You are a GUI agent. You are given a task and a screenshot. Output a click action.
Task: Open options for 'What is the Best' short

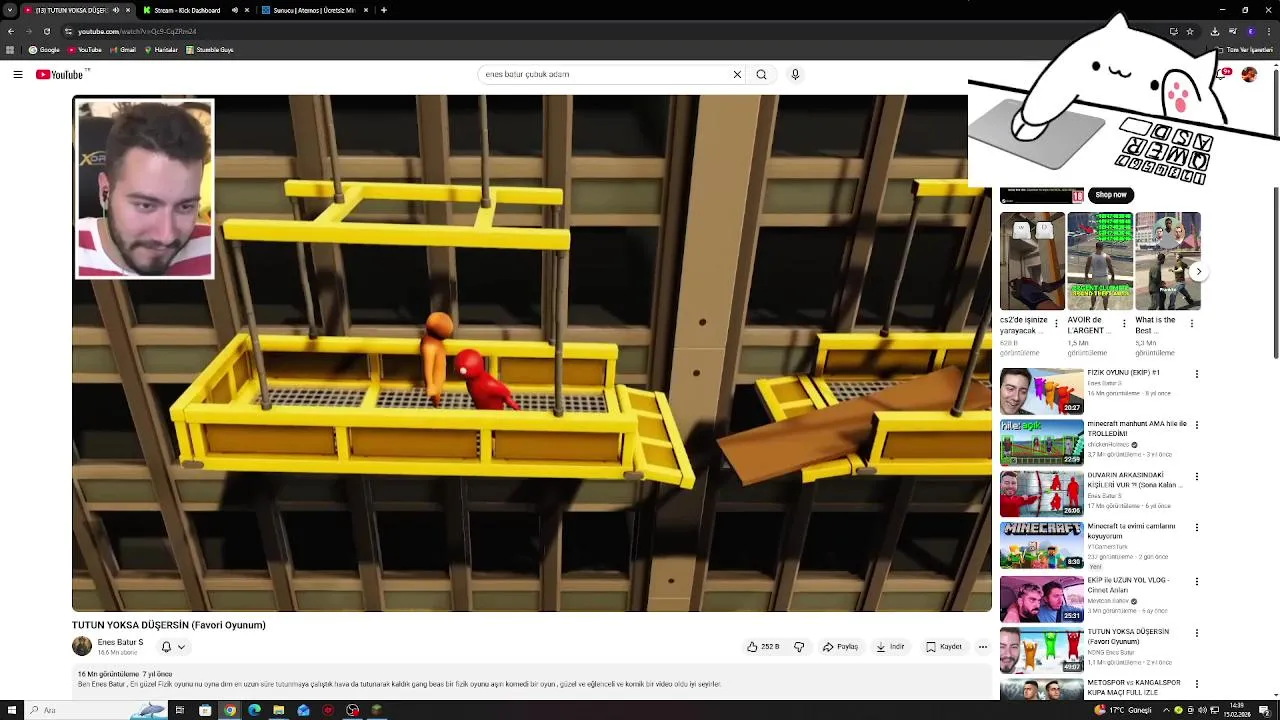(x=1192, y=324)
